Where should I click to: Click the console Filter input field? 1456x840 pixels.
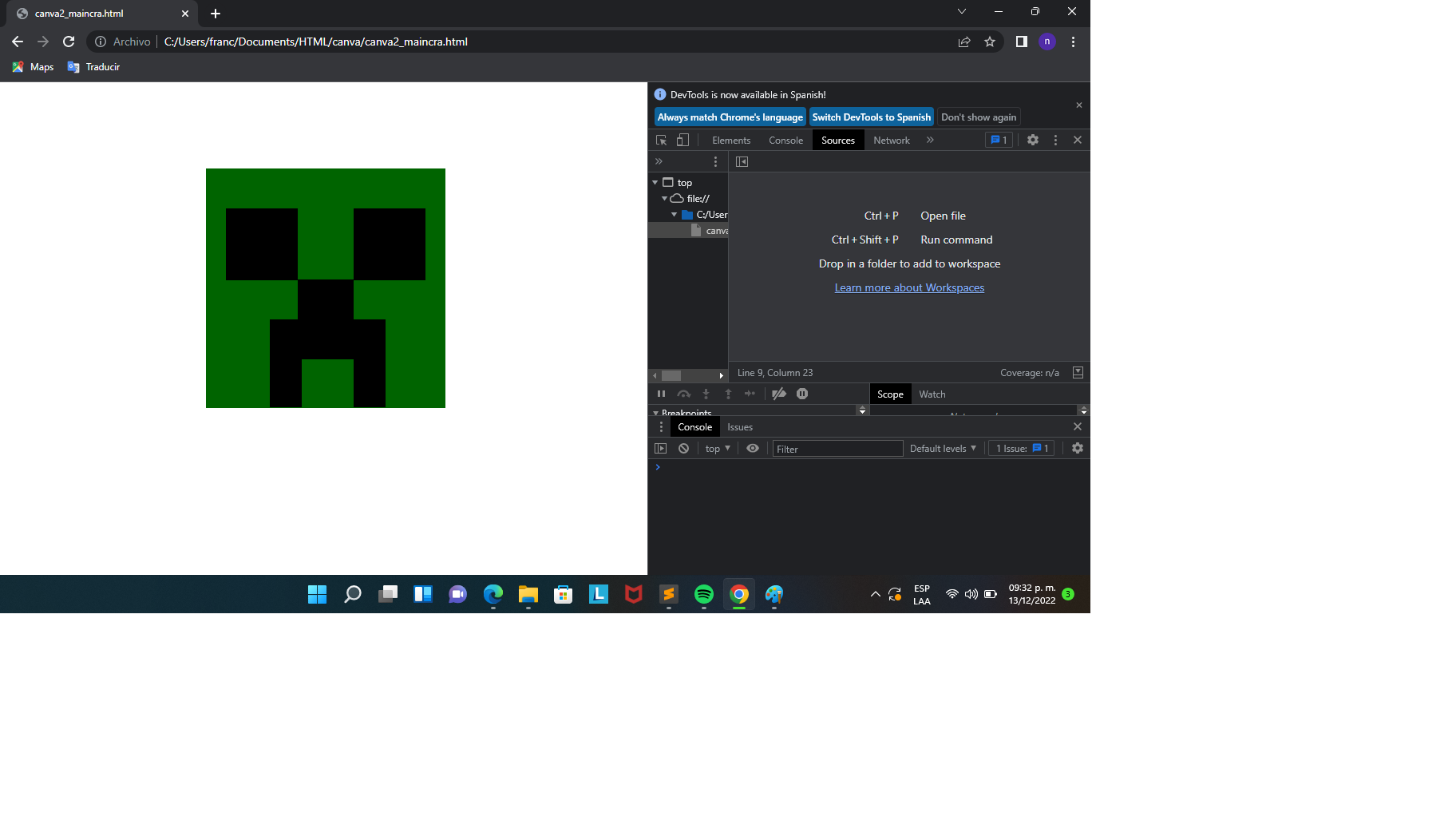coord(837,449)
